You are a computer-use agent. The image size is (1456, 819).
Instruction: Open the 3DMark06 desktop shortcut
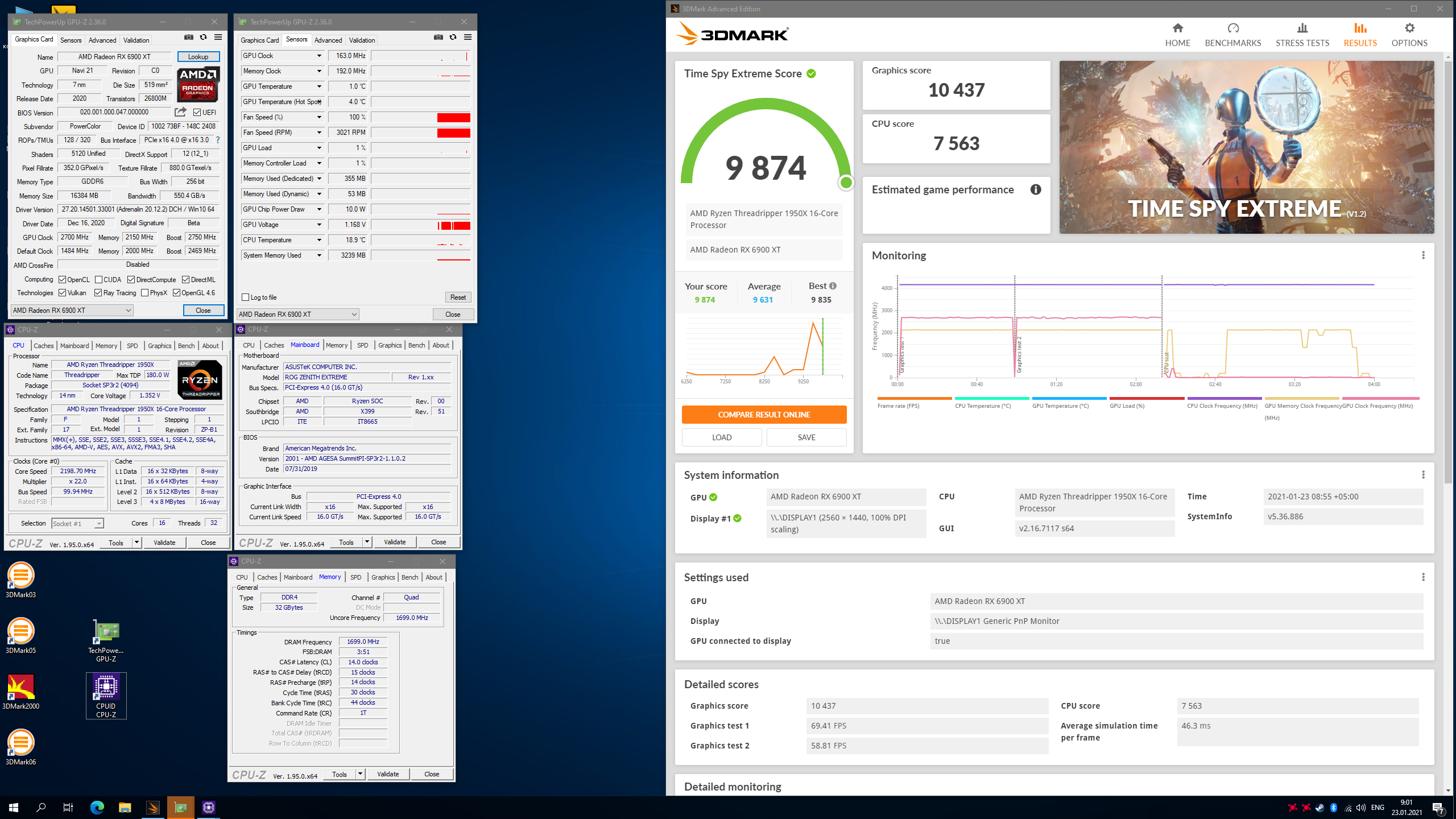coord(20,747)
